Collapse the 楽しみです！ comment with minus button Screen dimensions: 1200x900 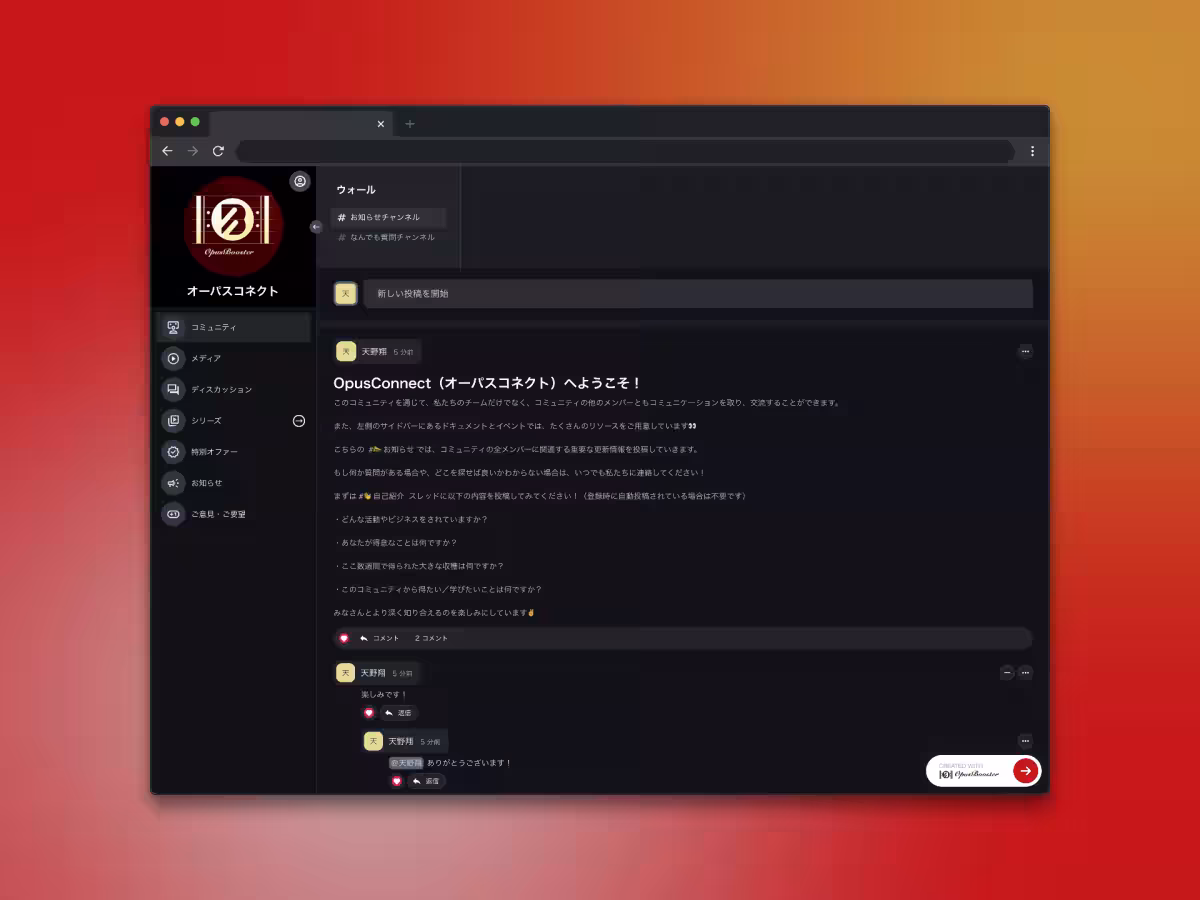(1007, 673)
